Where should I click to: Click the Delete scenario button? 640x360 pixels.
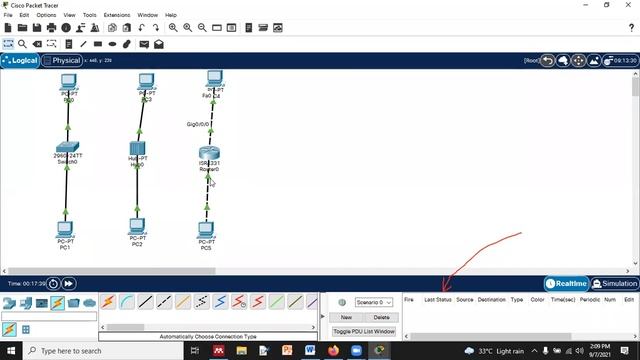point(381,317)
